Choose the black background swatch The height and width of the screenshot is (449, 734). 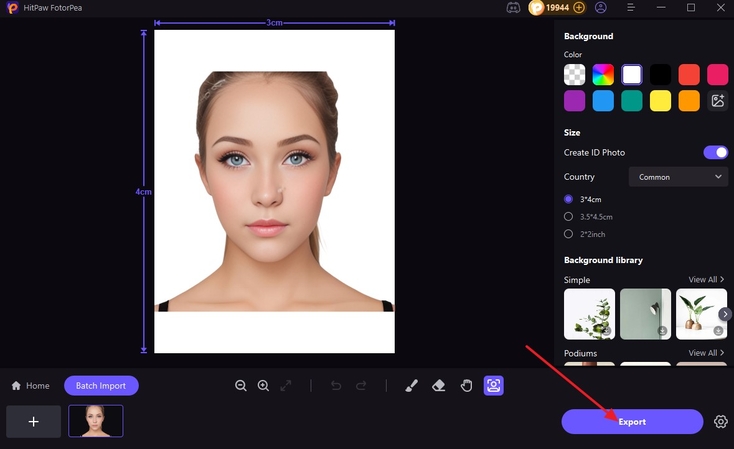661,74
